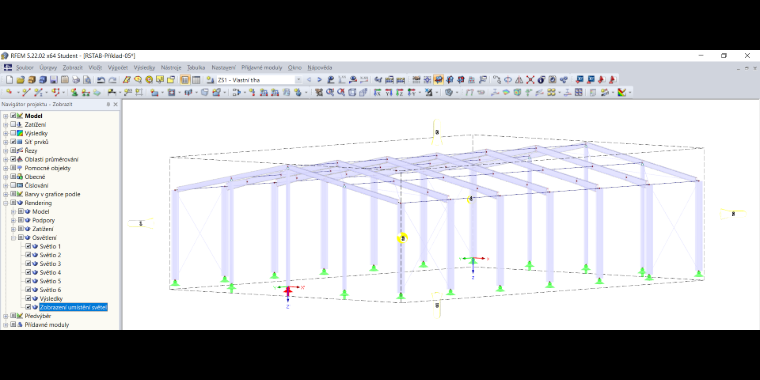Click the open folder icon in the toolbar

(20, 80)
